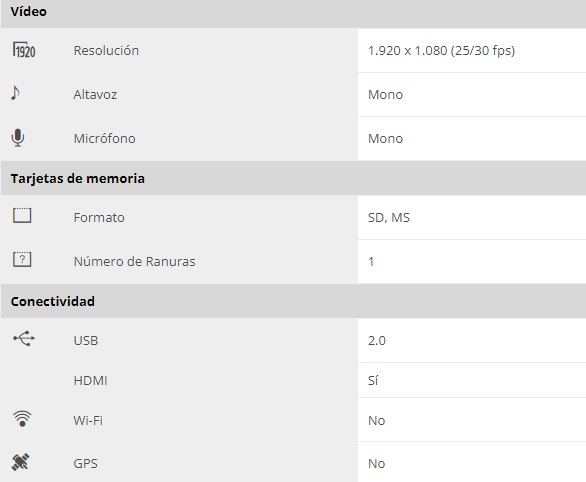Click the 1.920 x 1.080 resolution value
Screen dimensions: 586x482
441,50
